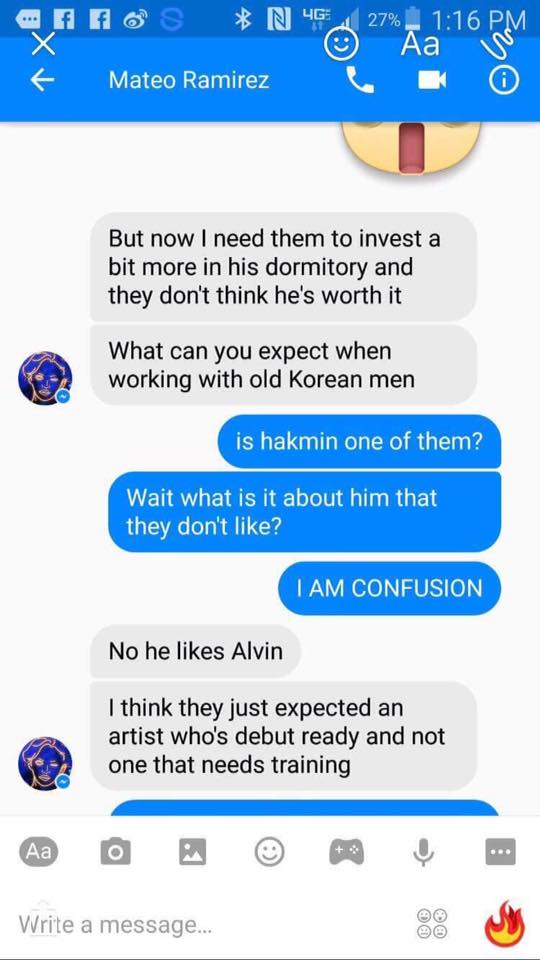Tap the back arrow to leave chat
Image resolution: width=540 pixels, height=960 pixels.
(41, 81)
